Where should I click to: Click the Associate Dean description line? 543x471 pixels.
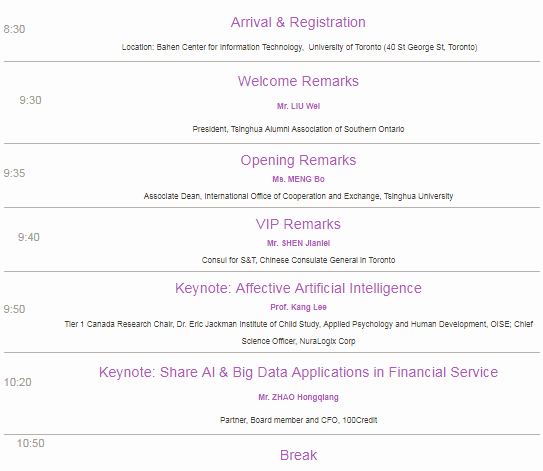tap(298, 196)
